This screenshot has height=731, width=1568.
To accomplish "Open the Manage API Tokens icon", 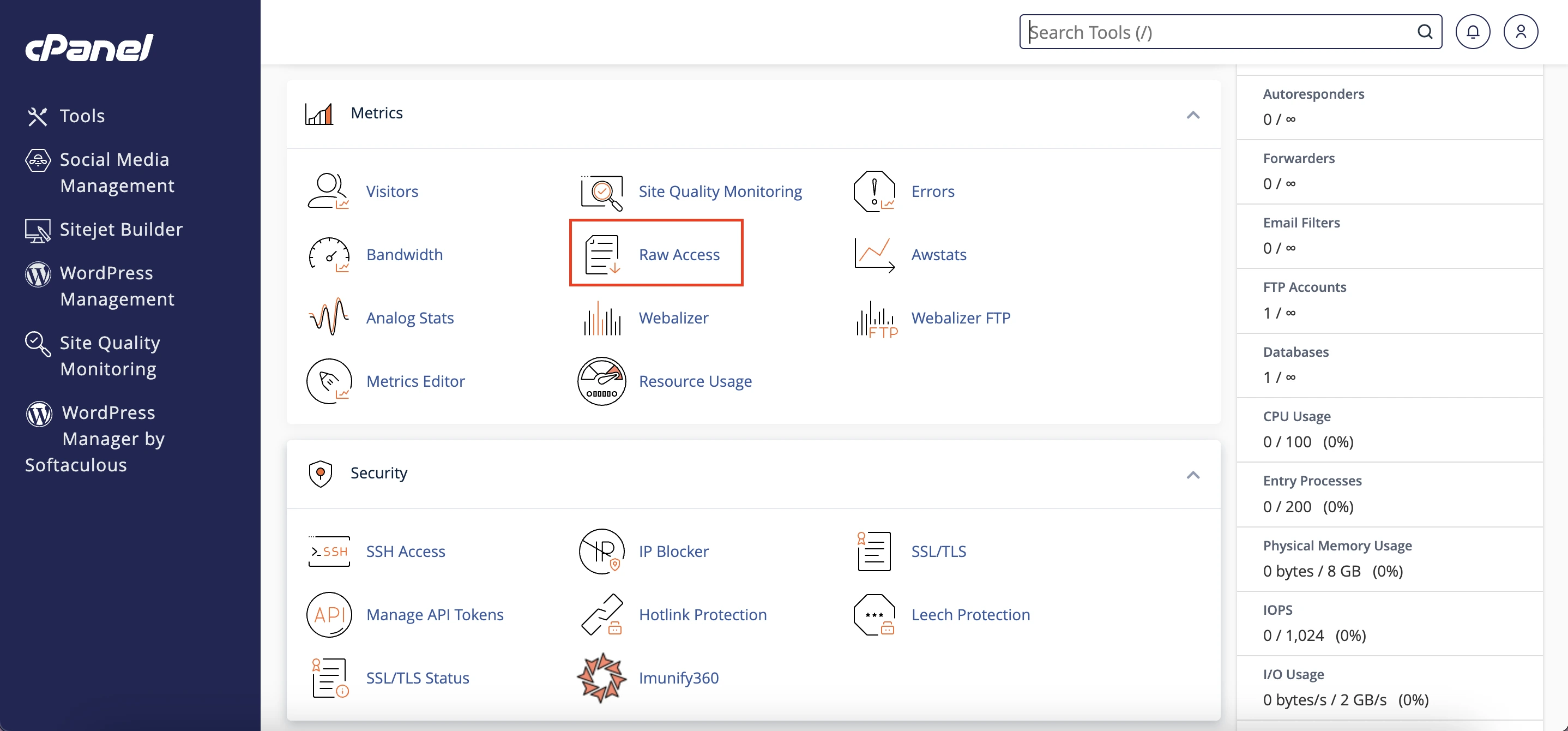I will pos(329,615).
